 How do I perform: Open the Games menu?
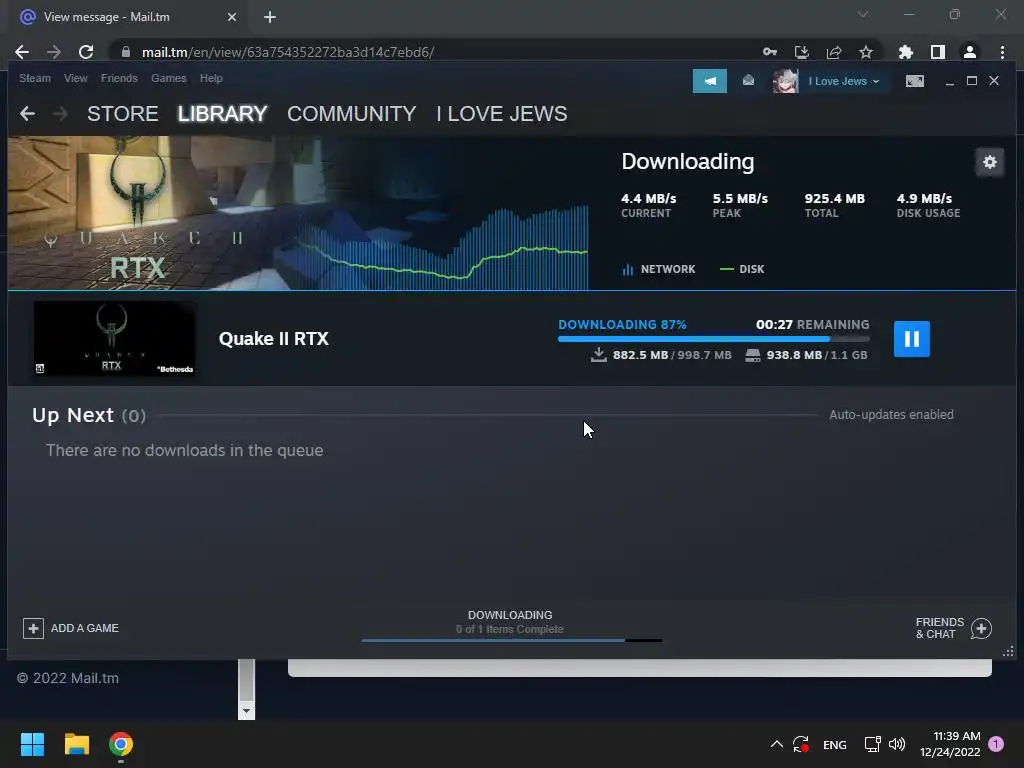point(168,78)
